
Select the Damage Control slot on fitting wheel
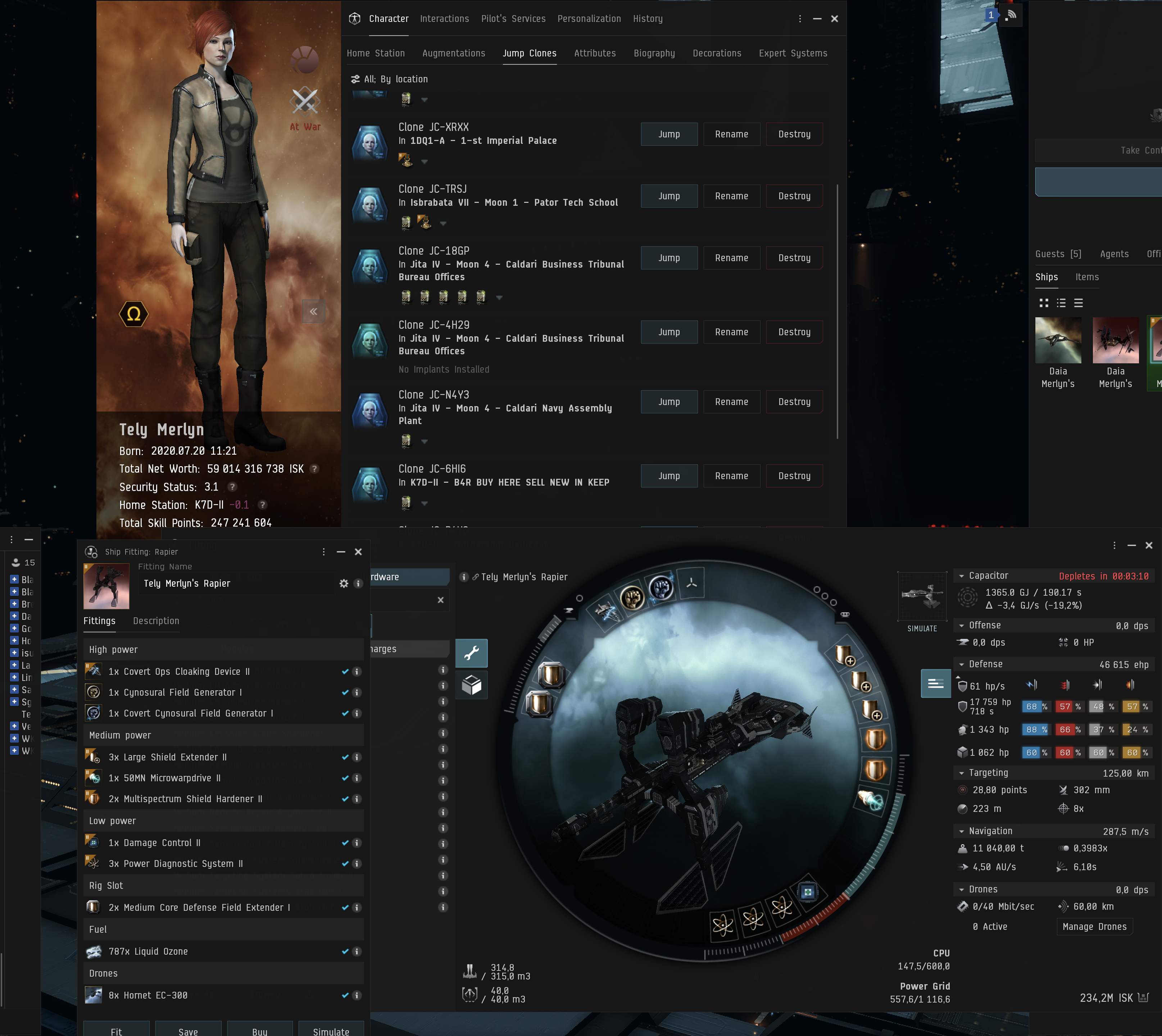[807, 891]
